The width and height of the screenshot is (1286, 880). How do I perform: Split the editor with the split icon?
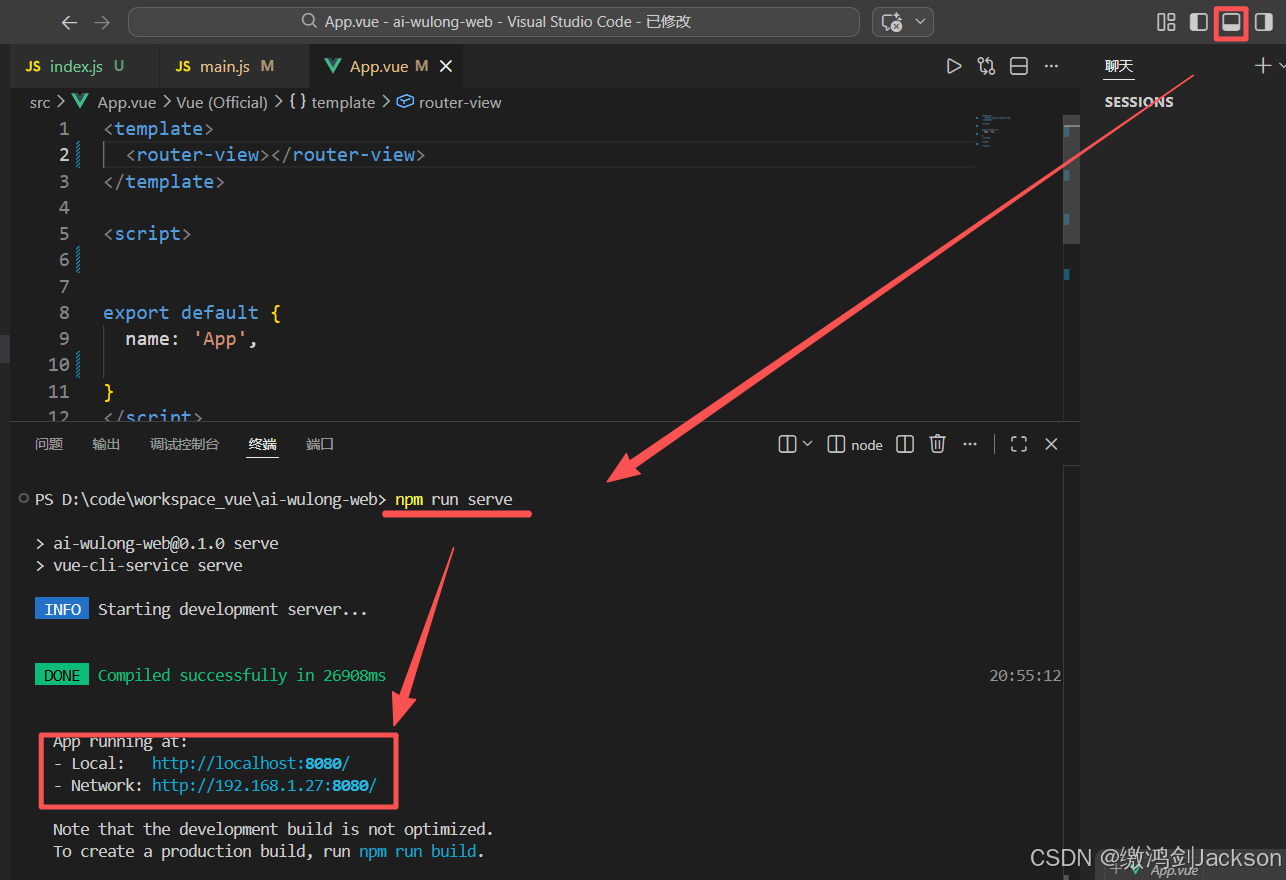[1019, 66]
